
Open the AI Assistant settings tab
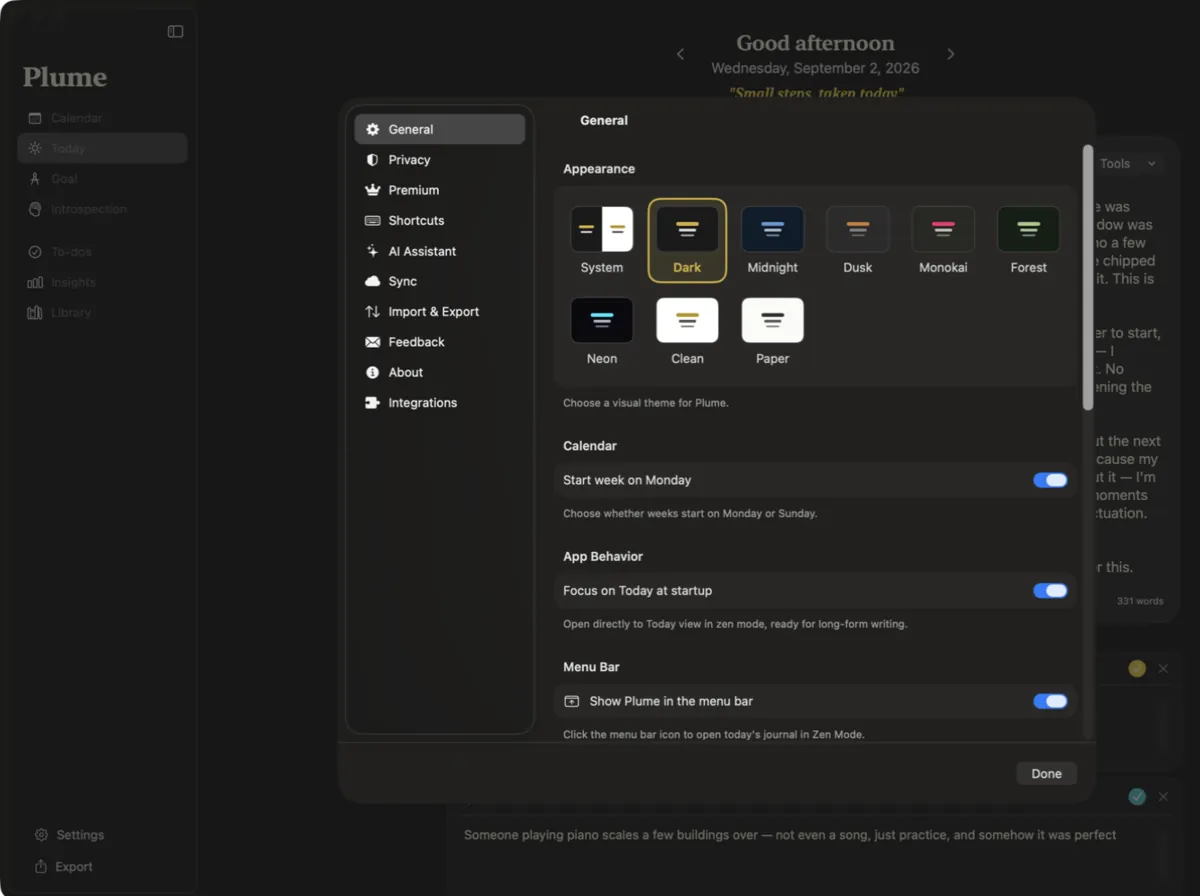pyautogui.click(x=440, y=251)
